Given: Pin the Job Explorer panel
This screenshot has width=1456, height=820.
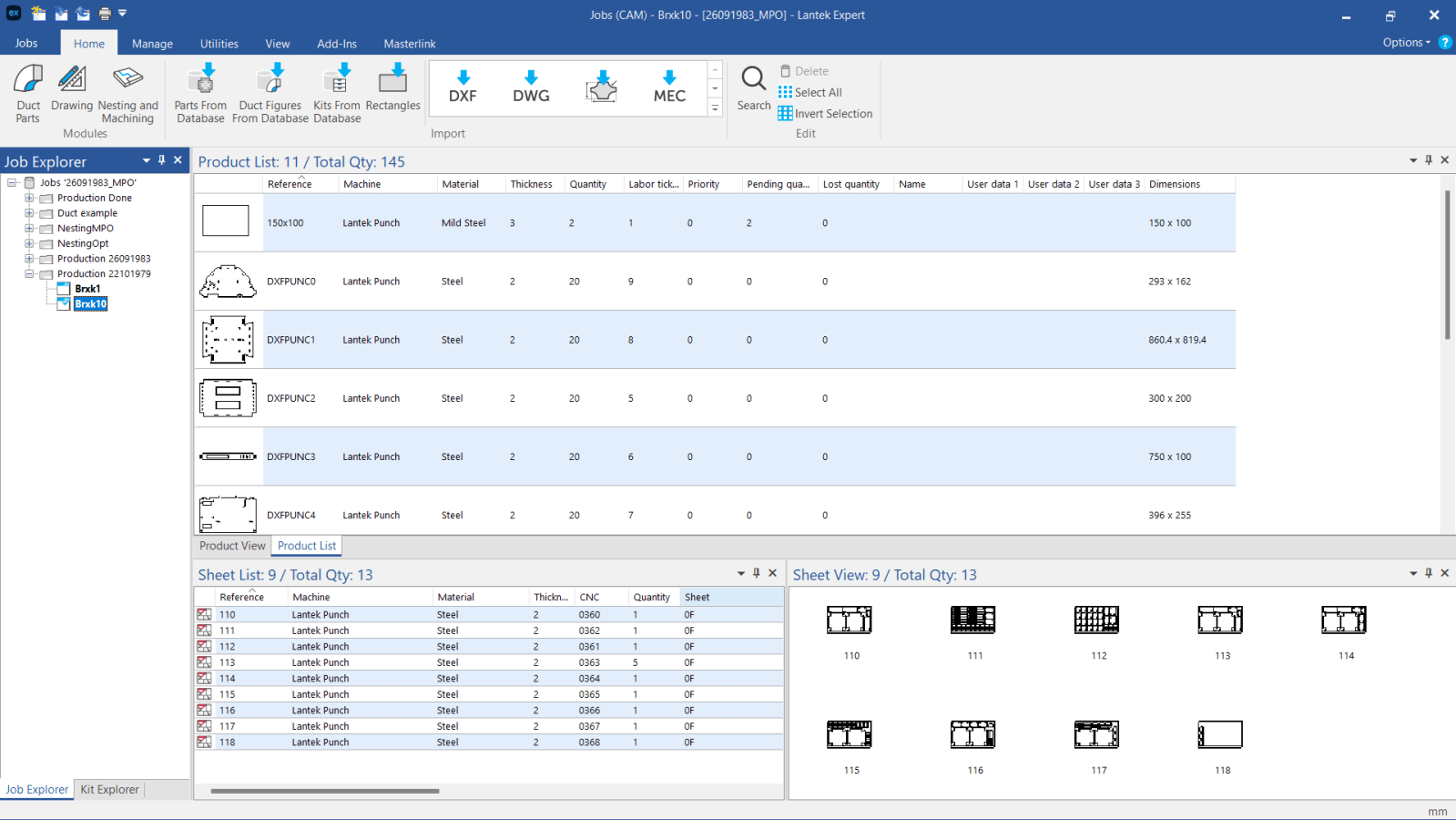Looking at the screenshot, I should tap(162, 160).
